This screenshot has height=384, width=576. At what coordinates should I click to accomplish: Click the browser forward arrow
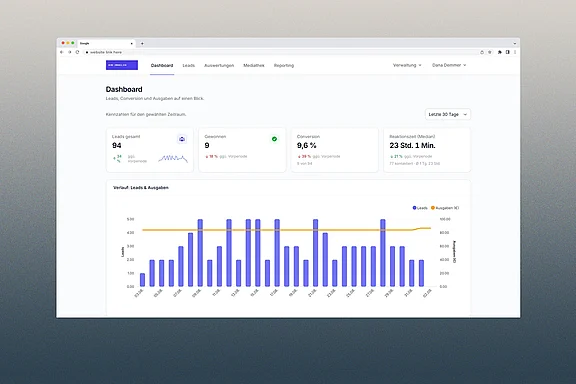[x=69, y=52]
